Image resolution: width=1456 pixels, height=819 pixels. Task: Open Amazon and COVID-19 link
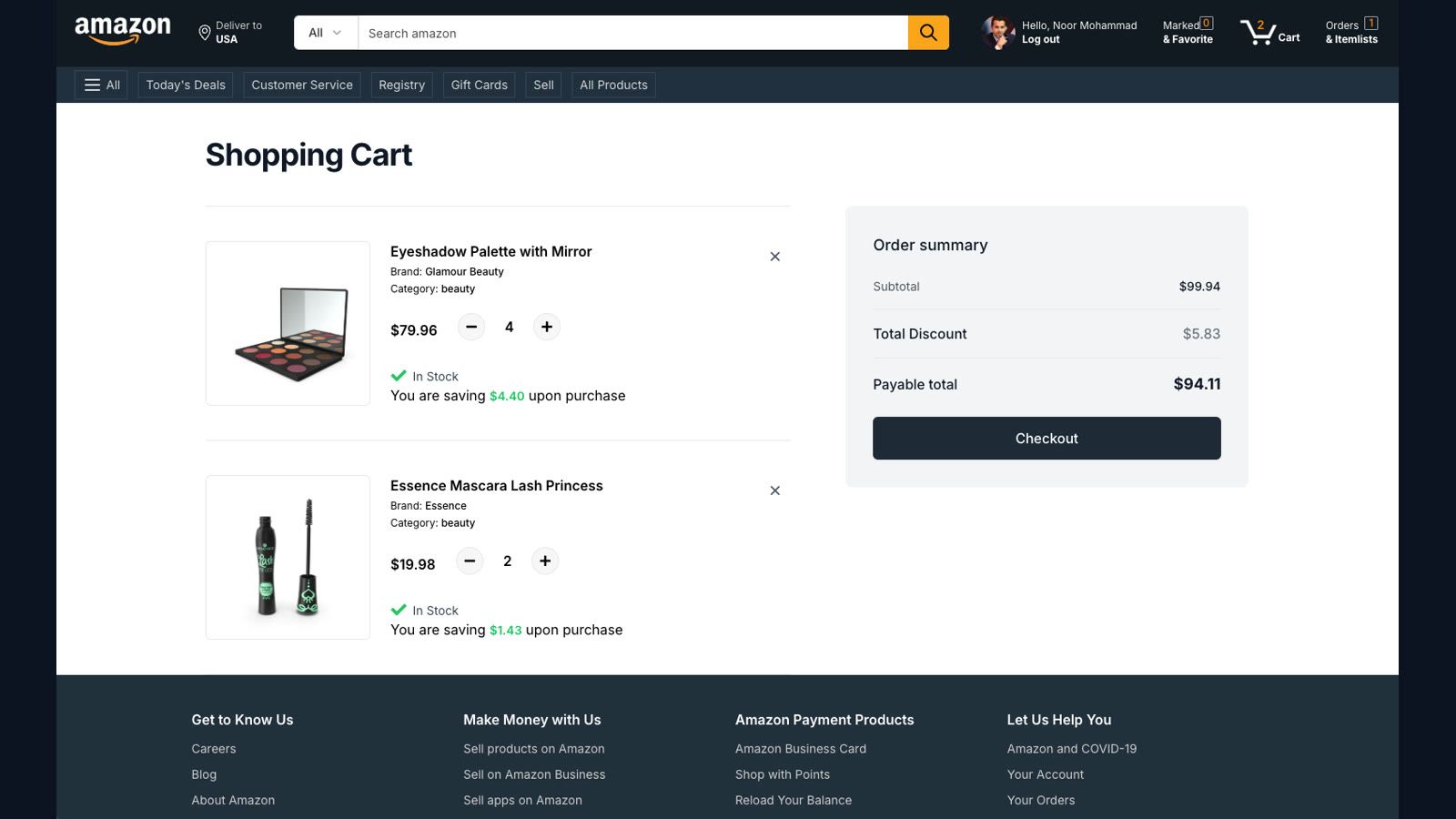click(x=1072, y=749)
